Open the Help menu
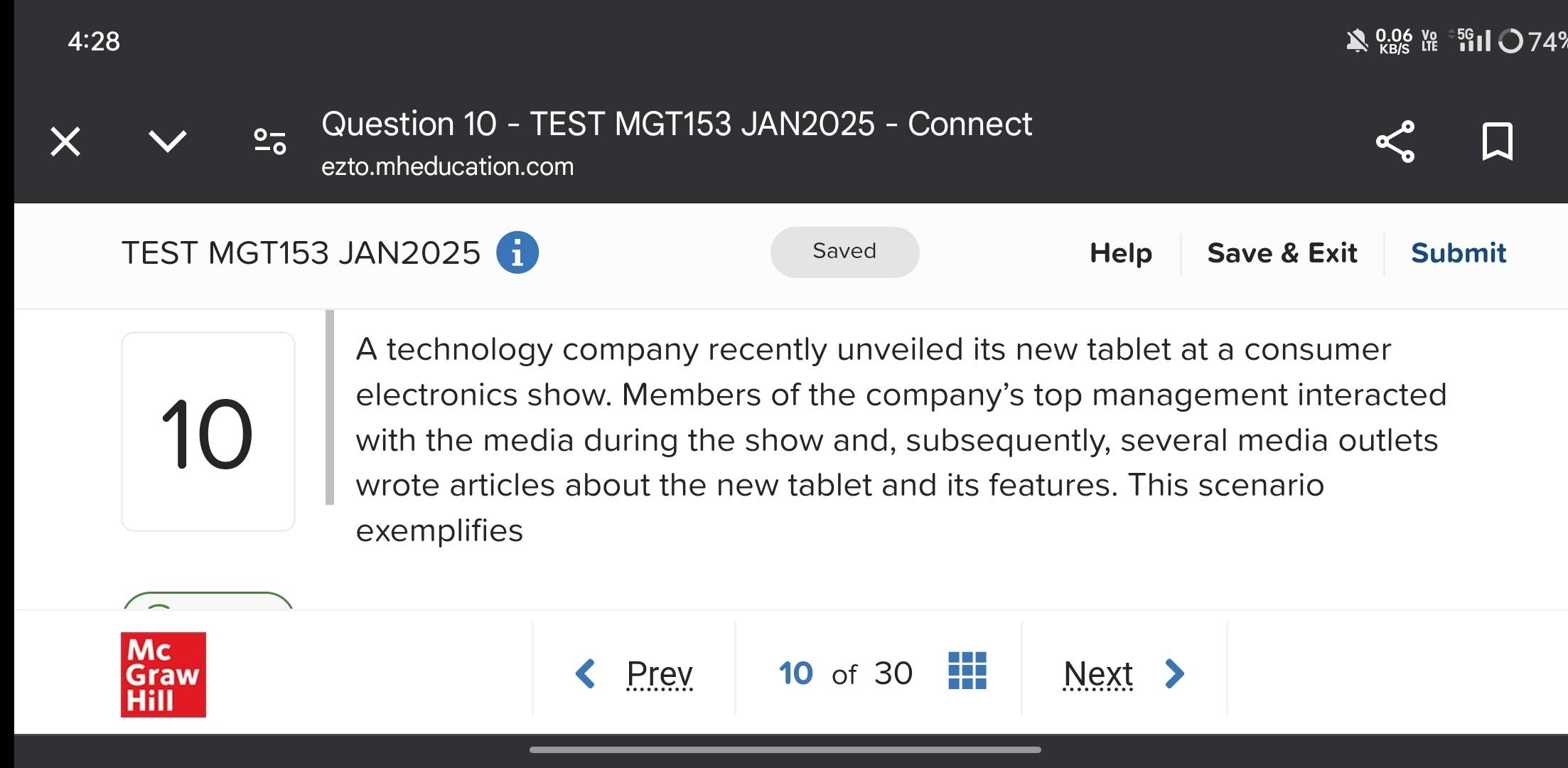Viewport: 1568px width, 768px height. point(1120,253)
